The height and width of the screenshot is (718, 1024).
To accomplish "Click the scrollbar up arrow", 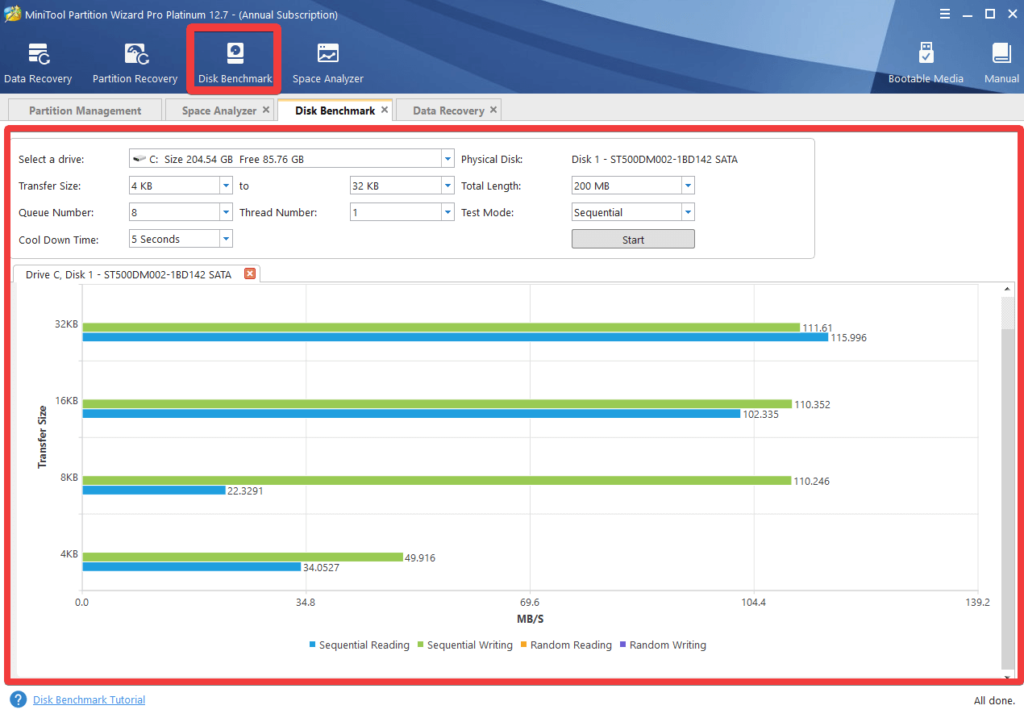I will [1007, 289].
